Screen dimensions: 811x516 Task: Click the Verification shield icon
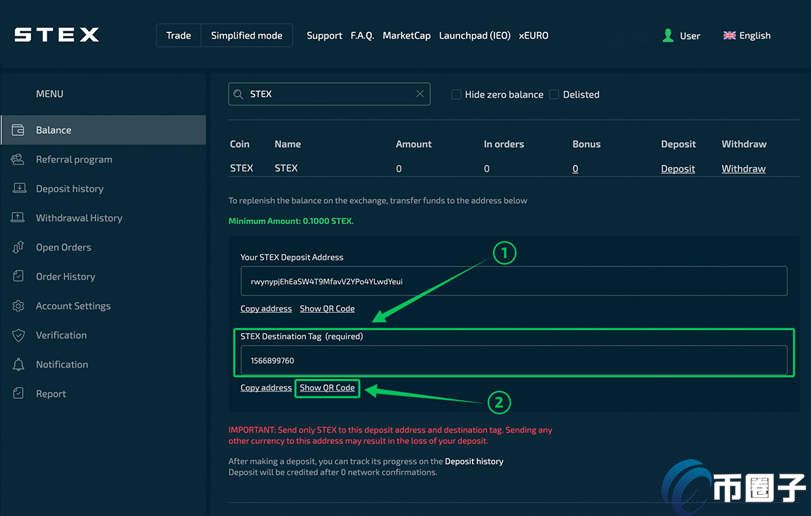tap(18, 335)
